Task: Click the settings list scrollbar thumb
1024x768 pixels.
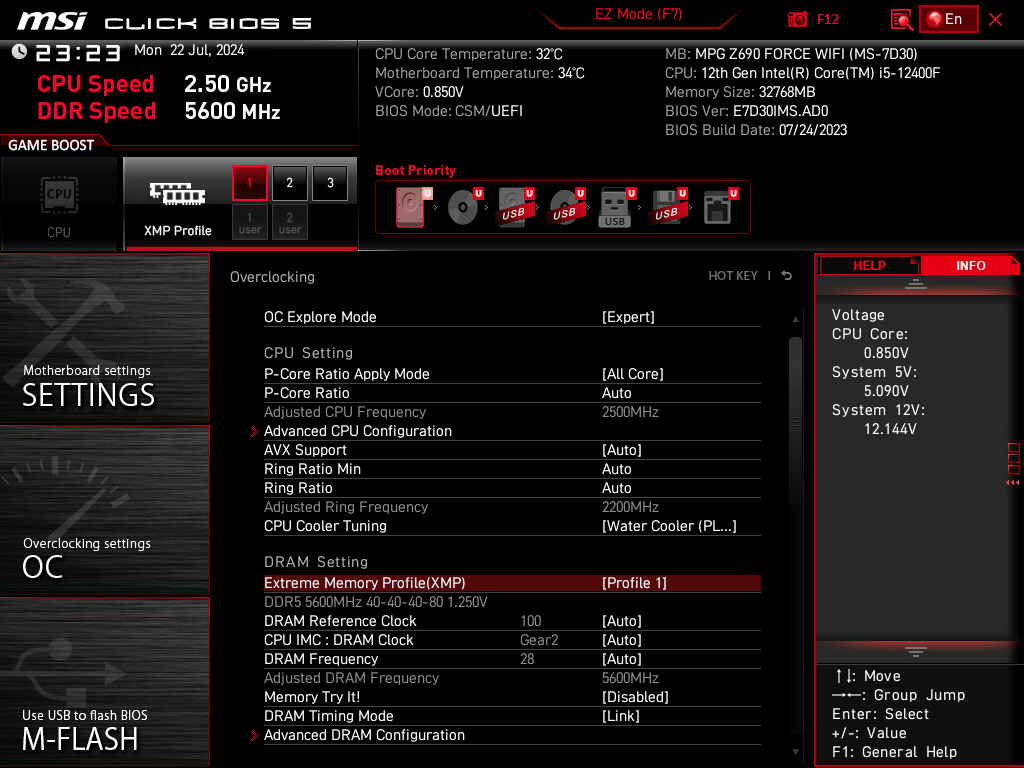Action: point(795,421)
